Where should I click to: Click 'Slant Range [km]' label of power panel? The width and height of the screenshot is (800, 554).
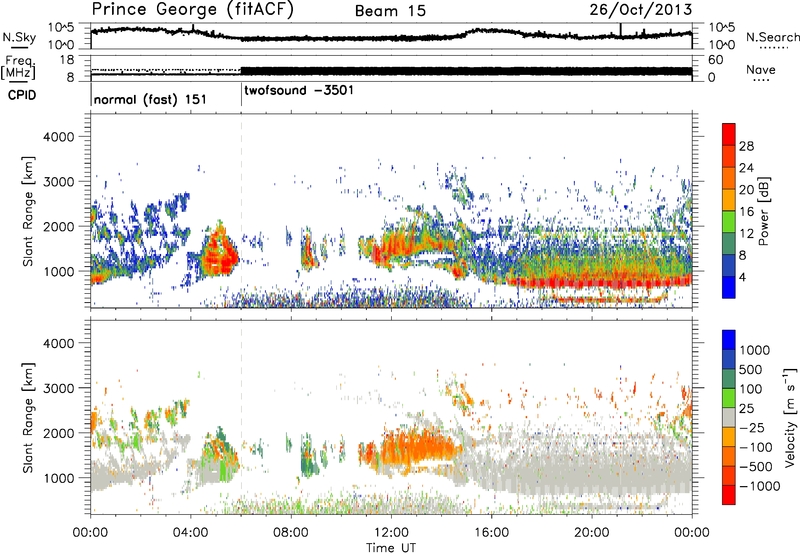click(x=28, y=212)
